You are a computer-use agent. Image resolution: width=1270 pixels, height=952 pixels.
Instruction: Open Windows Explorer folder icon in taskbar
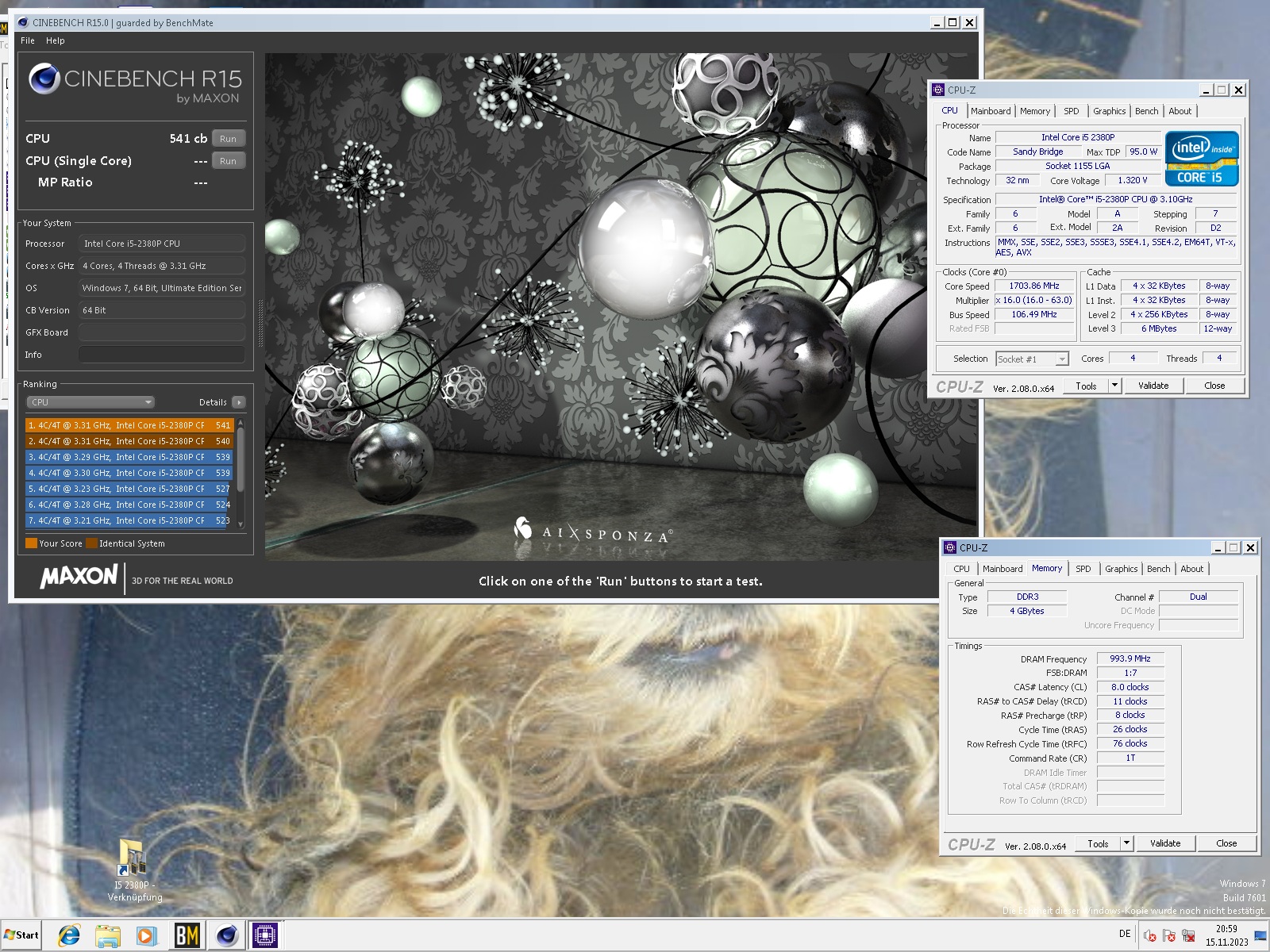(107, 935)
